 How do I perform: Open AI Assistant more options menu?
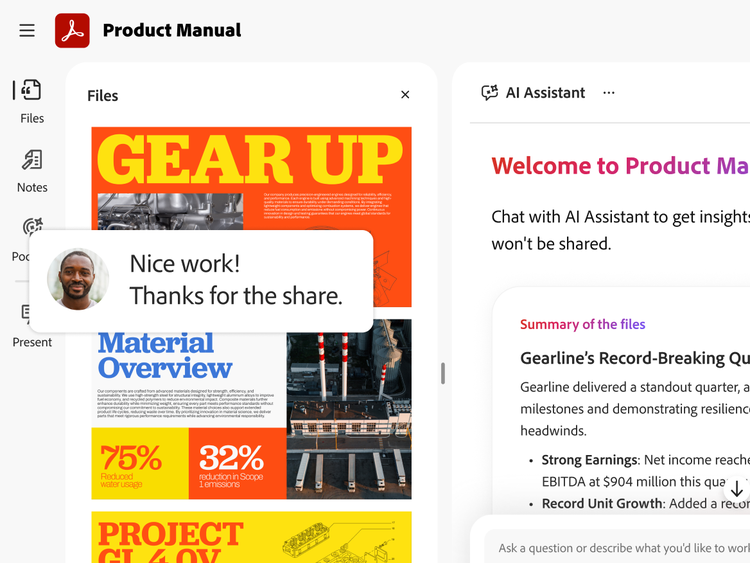point(609,92)
